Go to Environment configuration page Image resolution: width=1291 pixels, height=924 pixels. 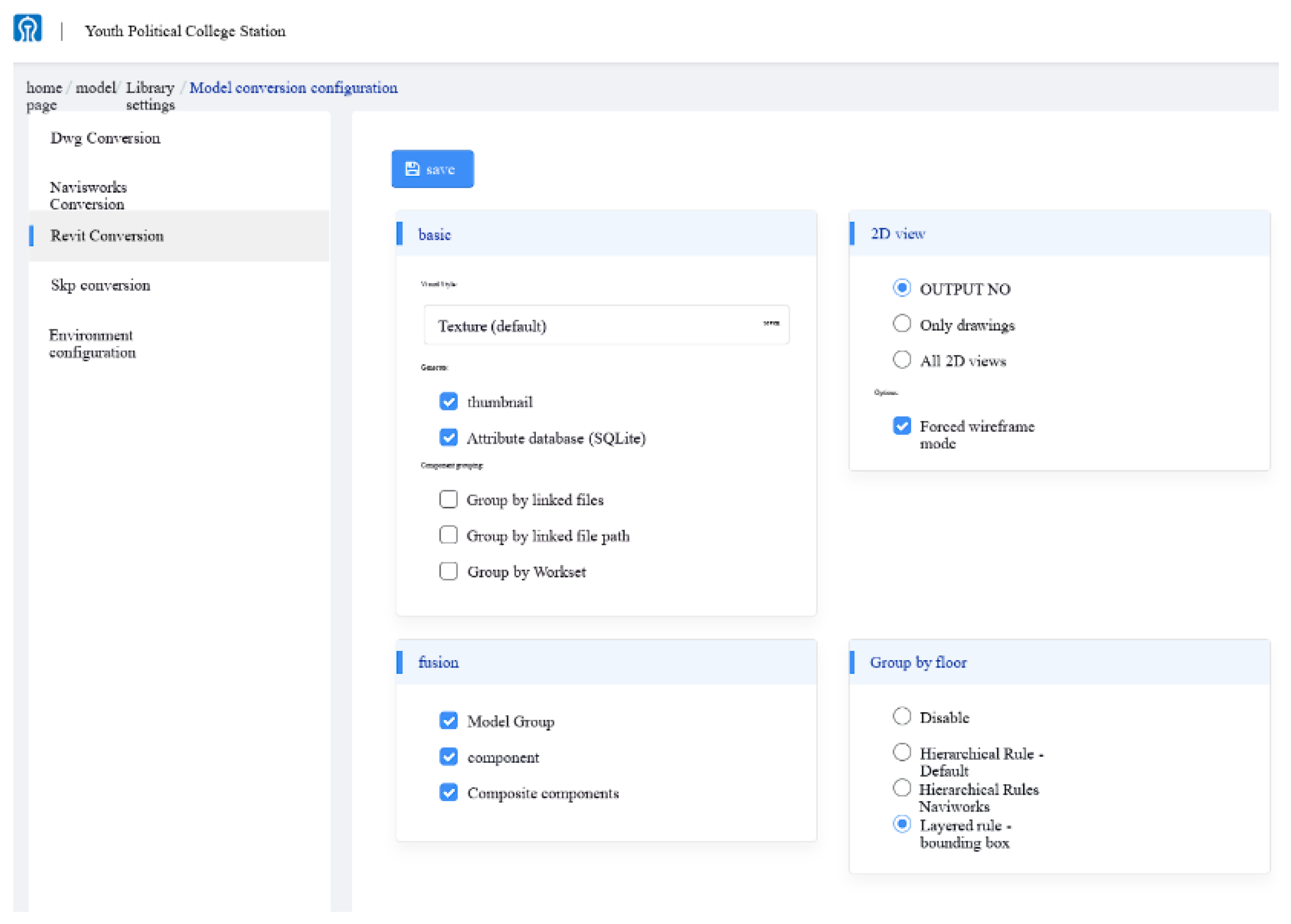(92, 343)
